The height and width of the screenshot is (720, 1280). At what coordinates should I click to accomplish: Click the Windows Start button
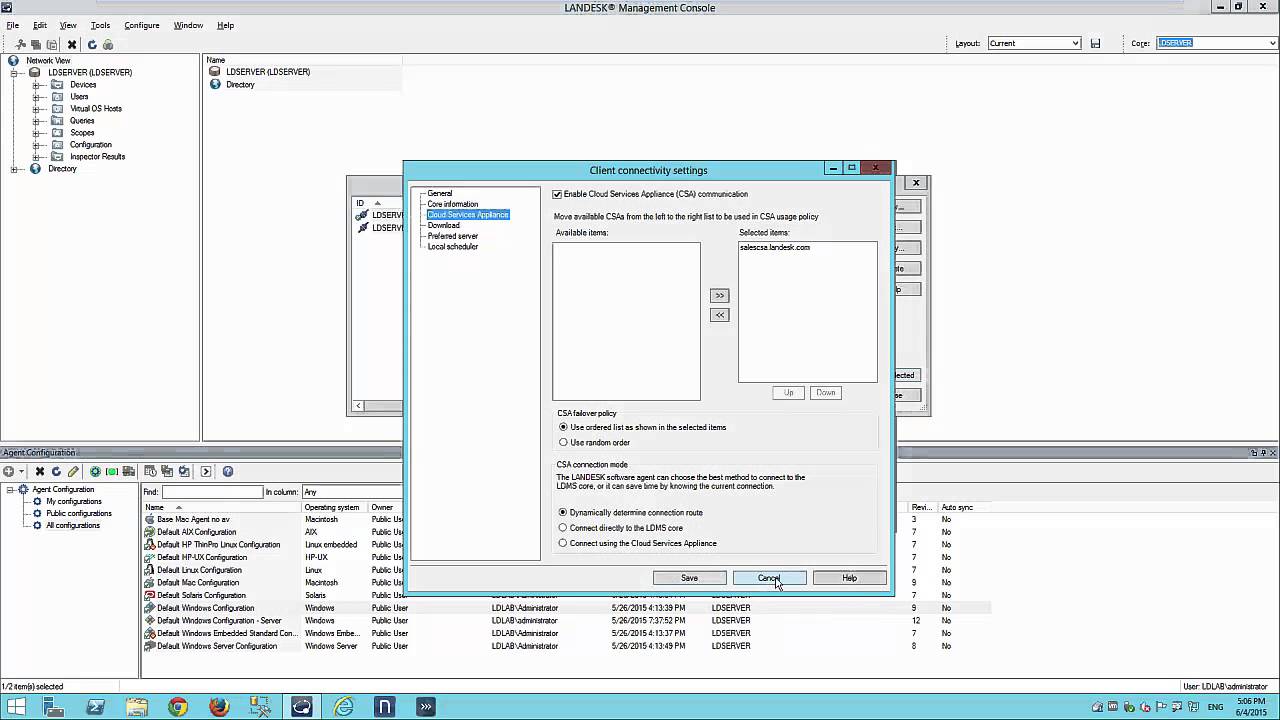tap(16, 707)
